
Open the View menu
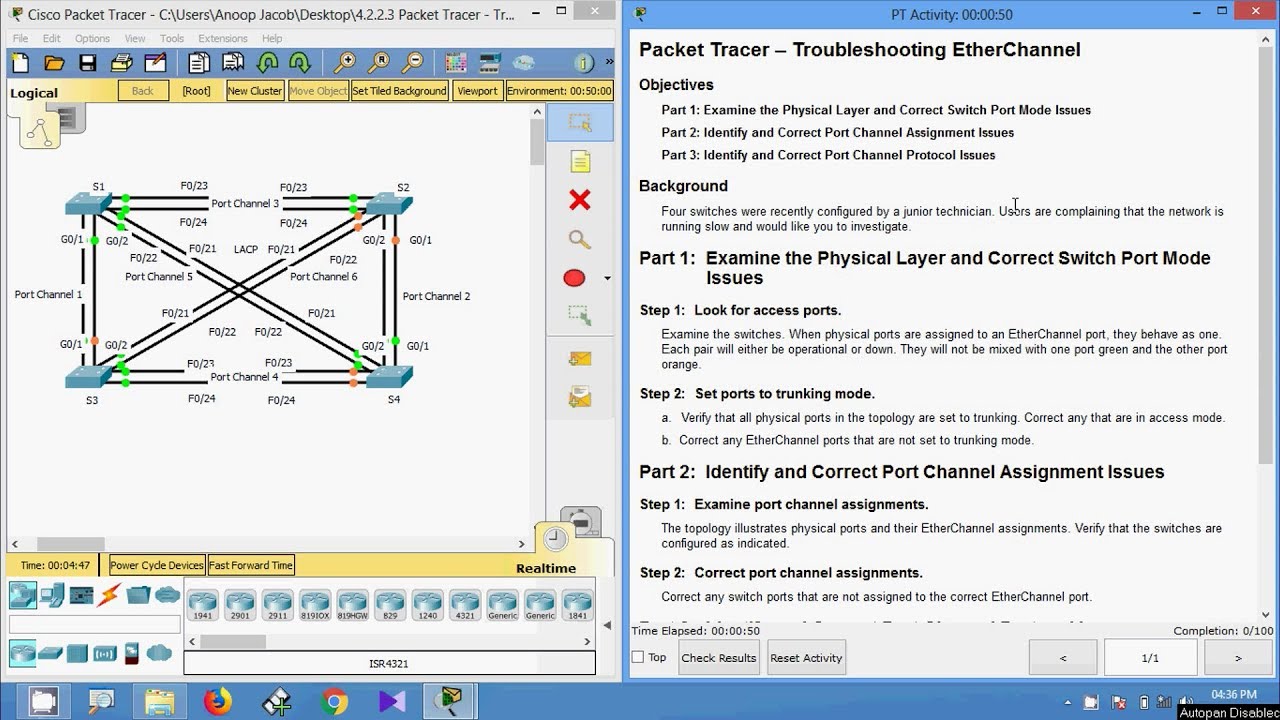point(135,38)
